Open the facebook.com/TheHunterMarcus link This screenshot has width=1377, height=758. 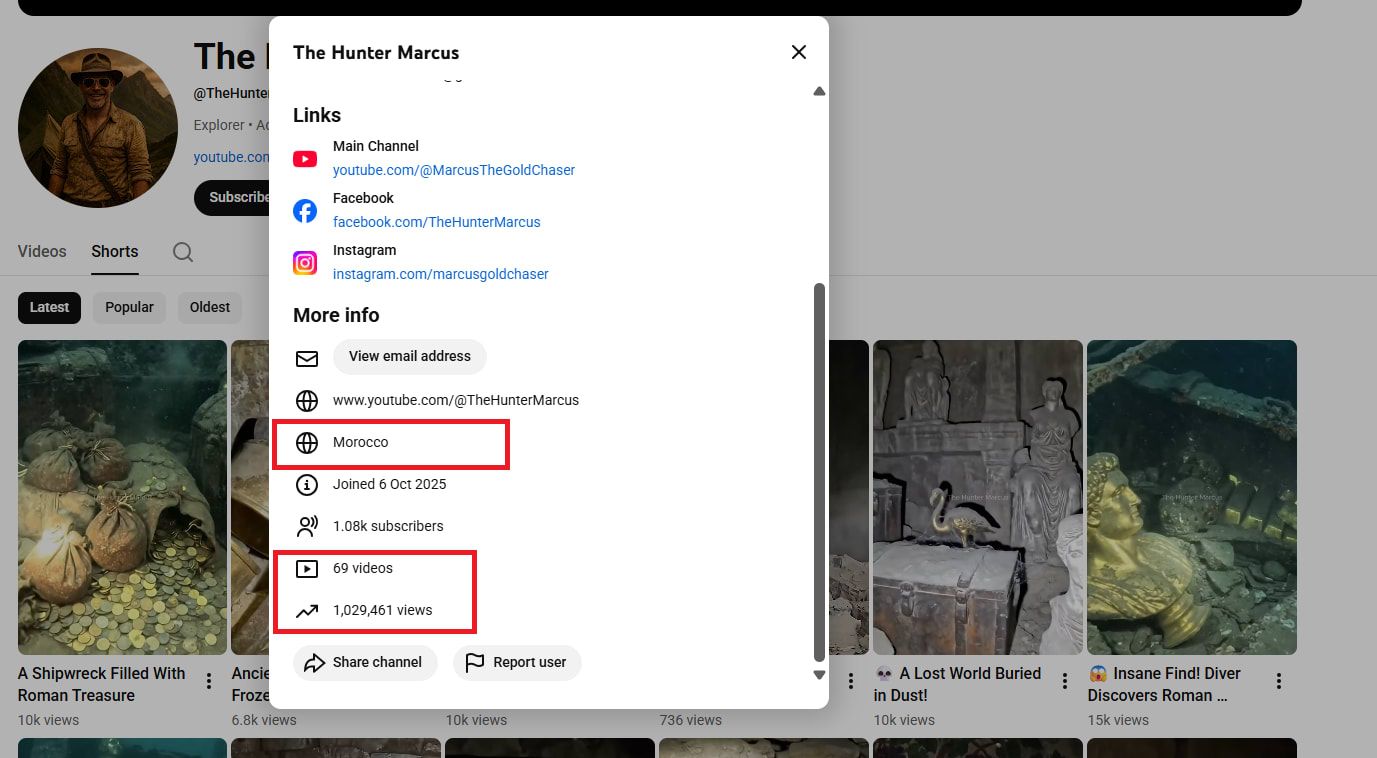pyautogui.click(x=437, y=221)
